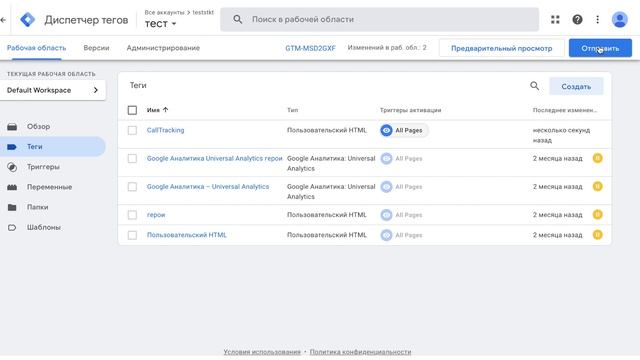The height and width of the screenshot is (360, 640).
Task: Click paused icon in Google Аналитика – Universal Analytics row
Action: (598, 186)
